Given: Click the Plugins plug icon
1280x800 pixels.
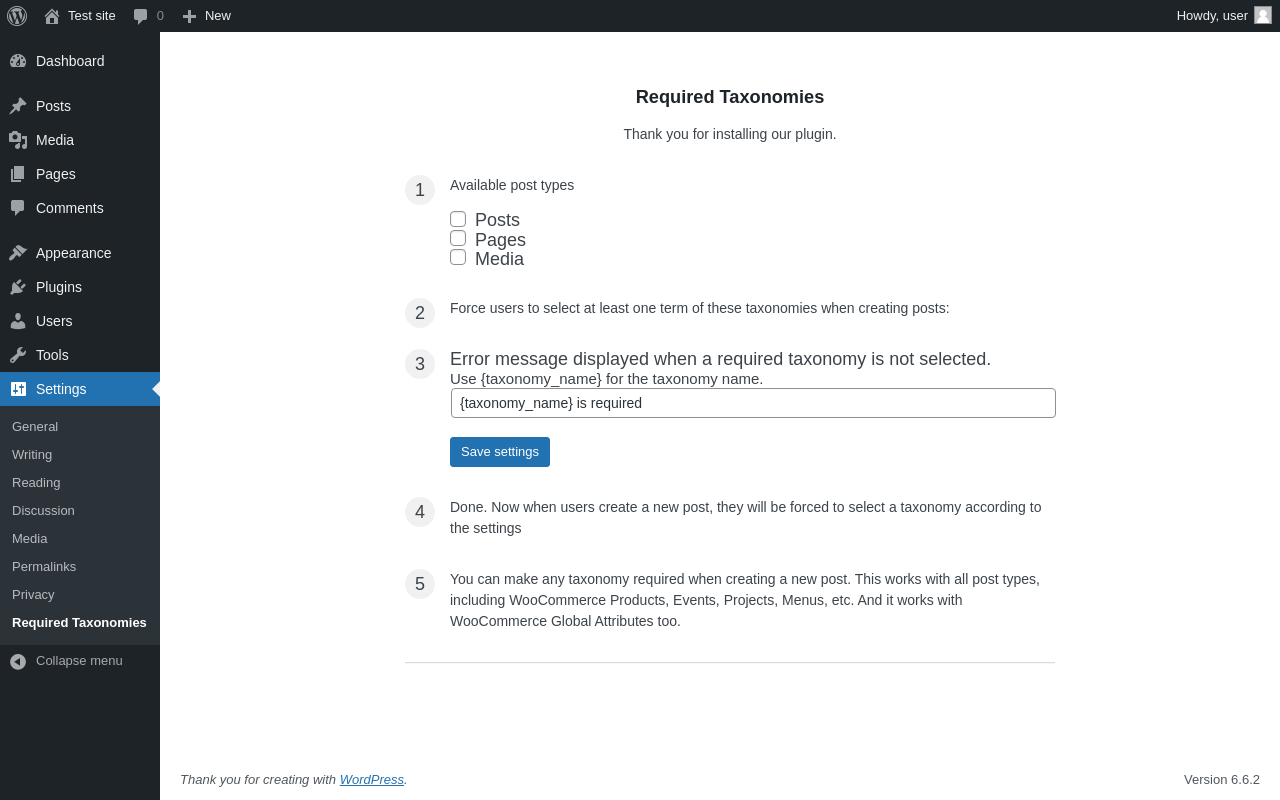Looking at the screenshot, I should [18, 287].
